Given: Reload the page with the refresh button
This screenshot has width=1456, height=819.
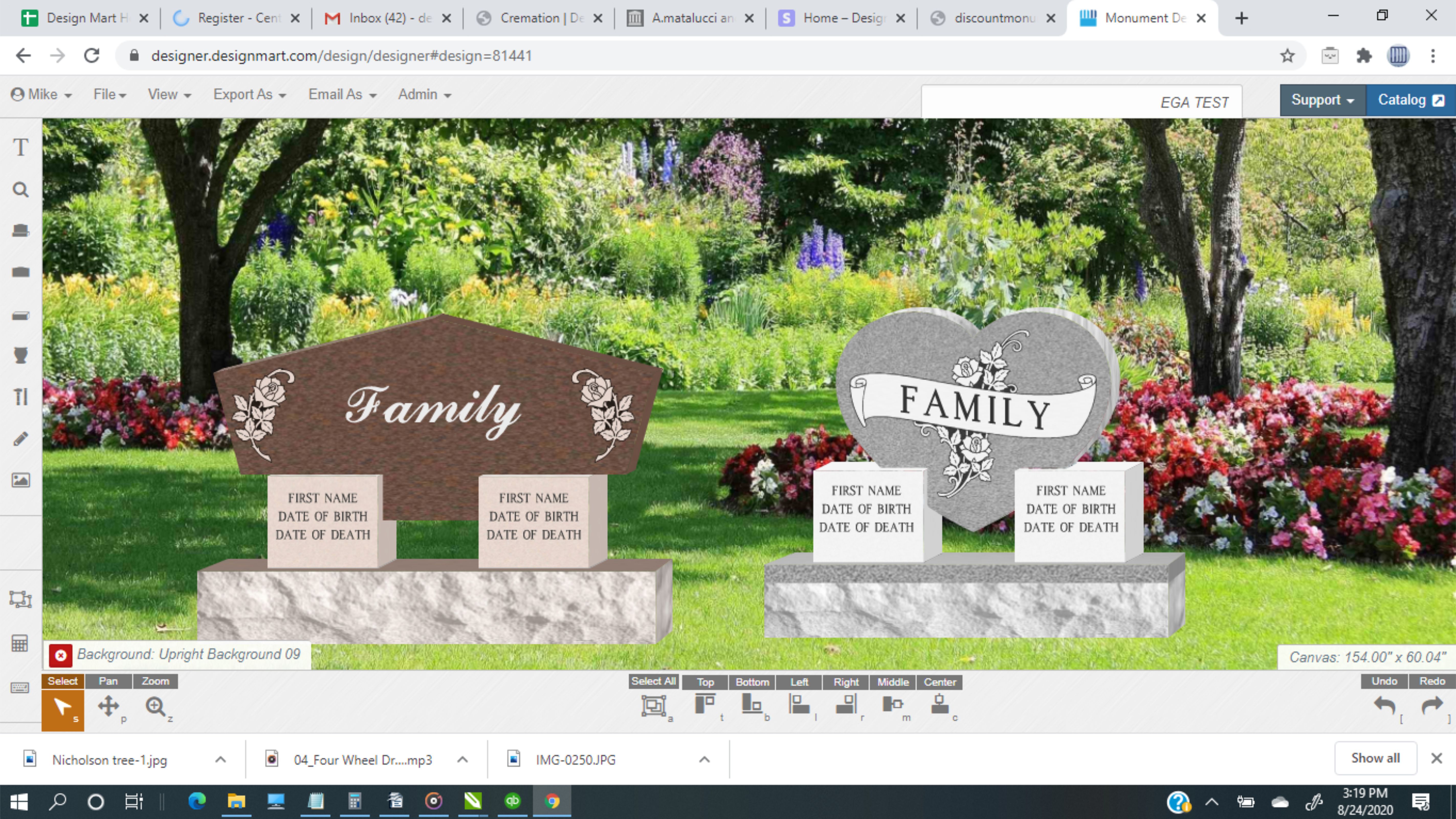Looking at the screenshot, I should click(92, 56).
